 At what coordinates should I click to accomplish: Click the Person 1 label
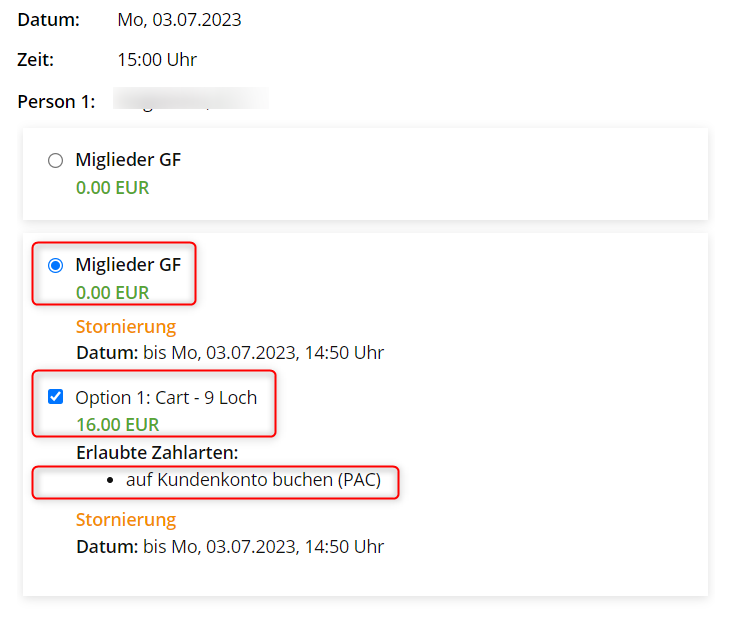click(x=56, y=101)
